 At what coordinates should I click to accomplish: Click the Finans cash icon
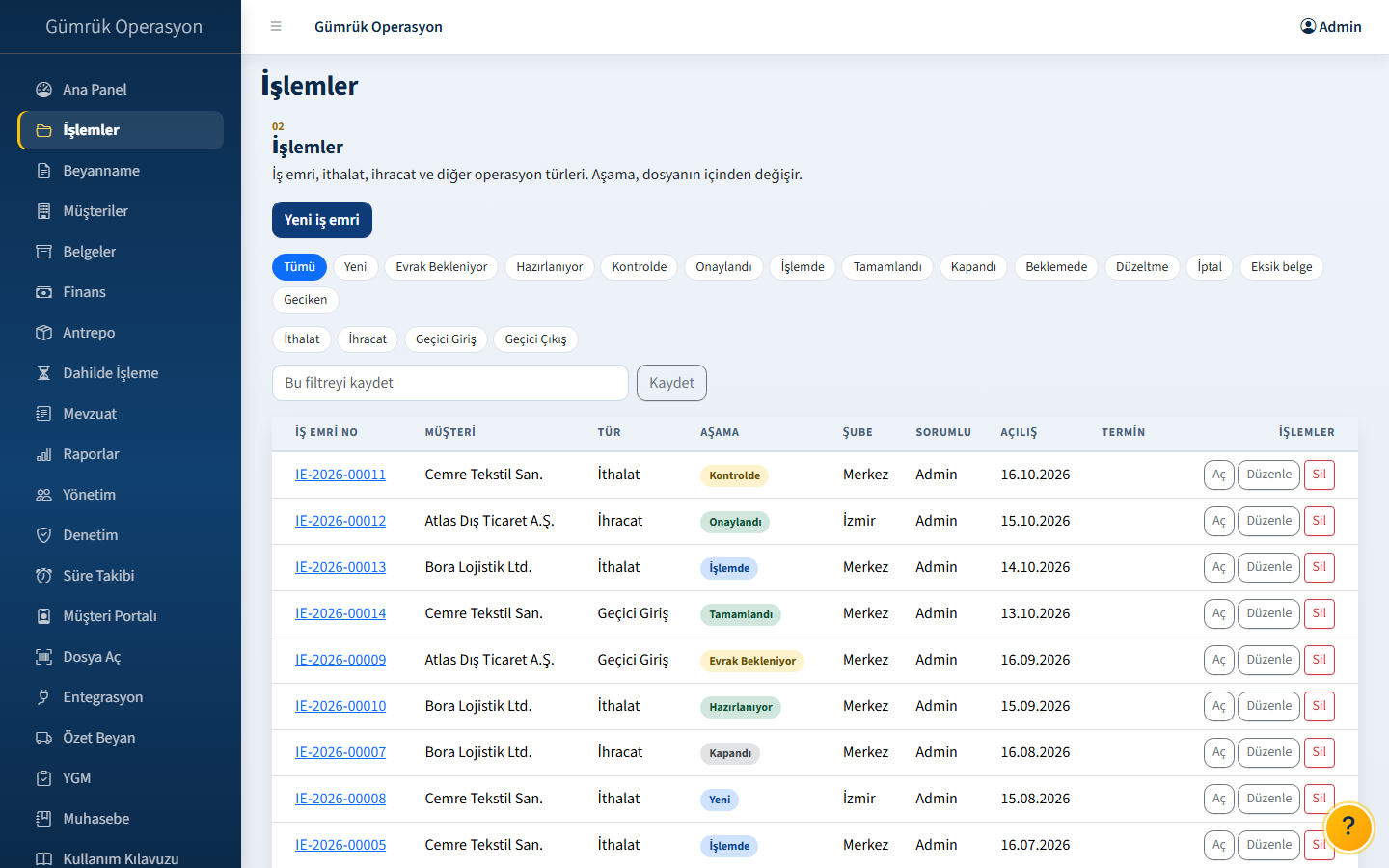43,292
